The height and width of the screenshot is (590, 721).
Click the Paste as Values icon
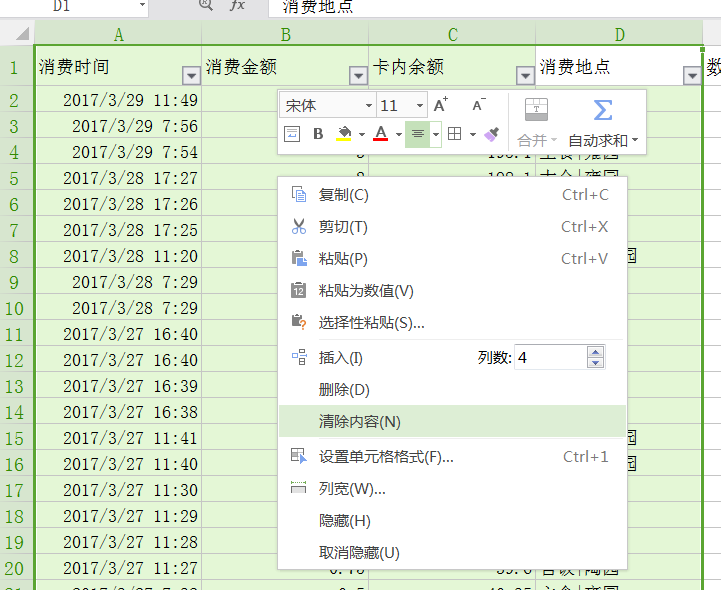(x=299, y=291)
